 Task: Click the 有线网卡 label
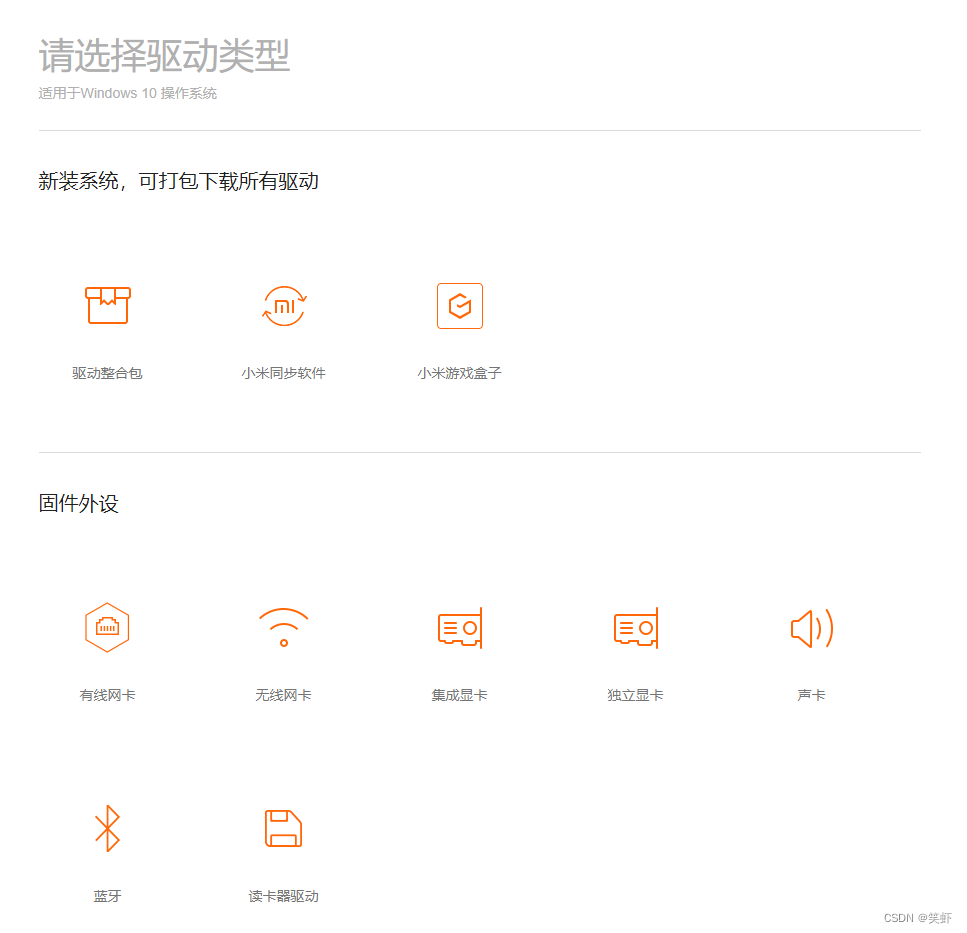(107, 695)
